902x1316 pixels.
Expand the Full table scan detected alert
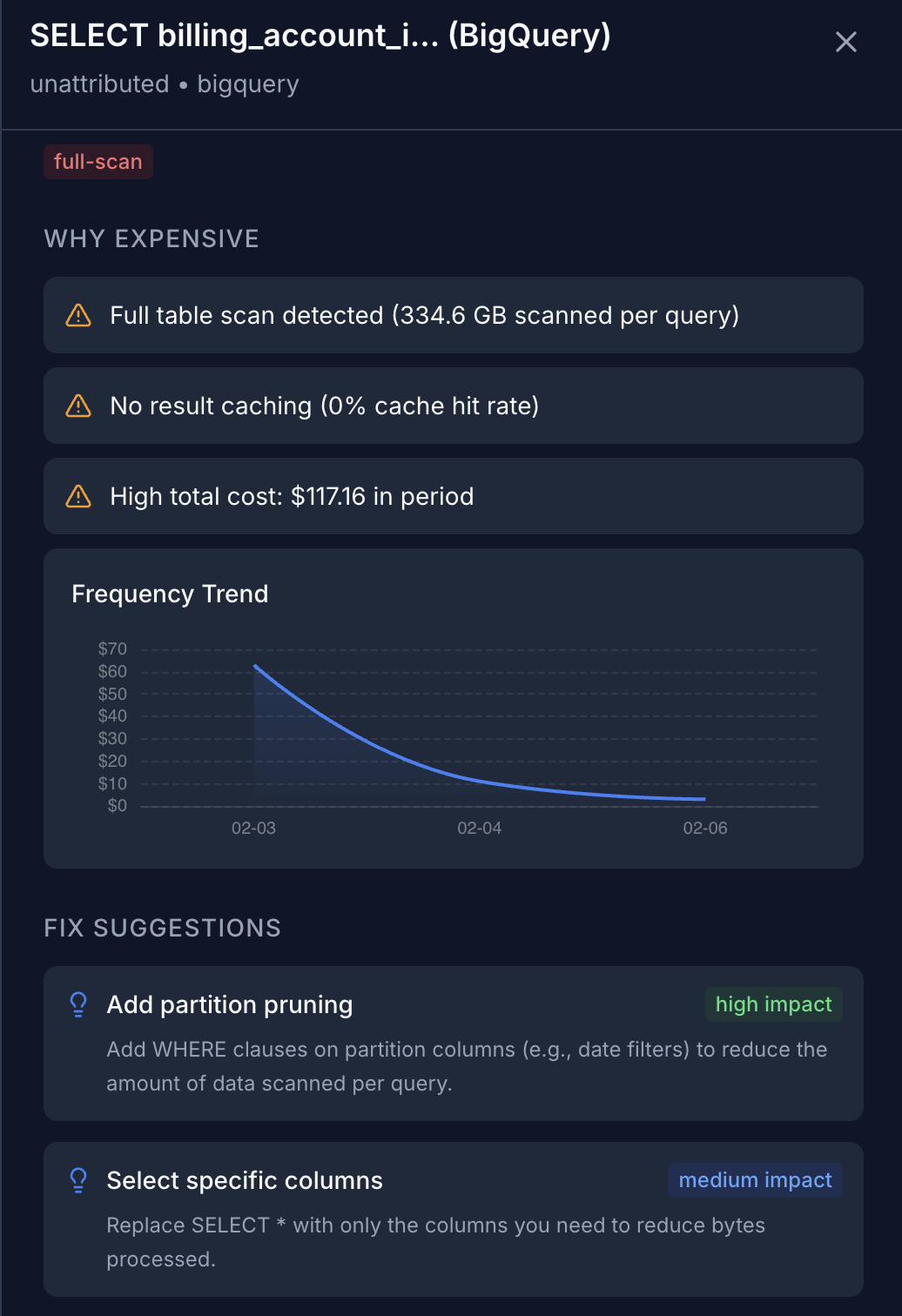coord(452,315)
